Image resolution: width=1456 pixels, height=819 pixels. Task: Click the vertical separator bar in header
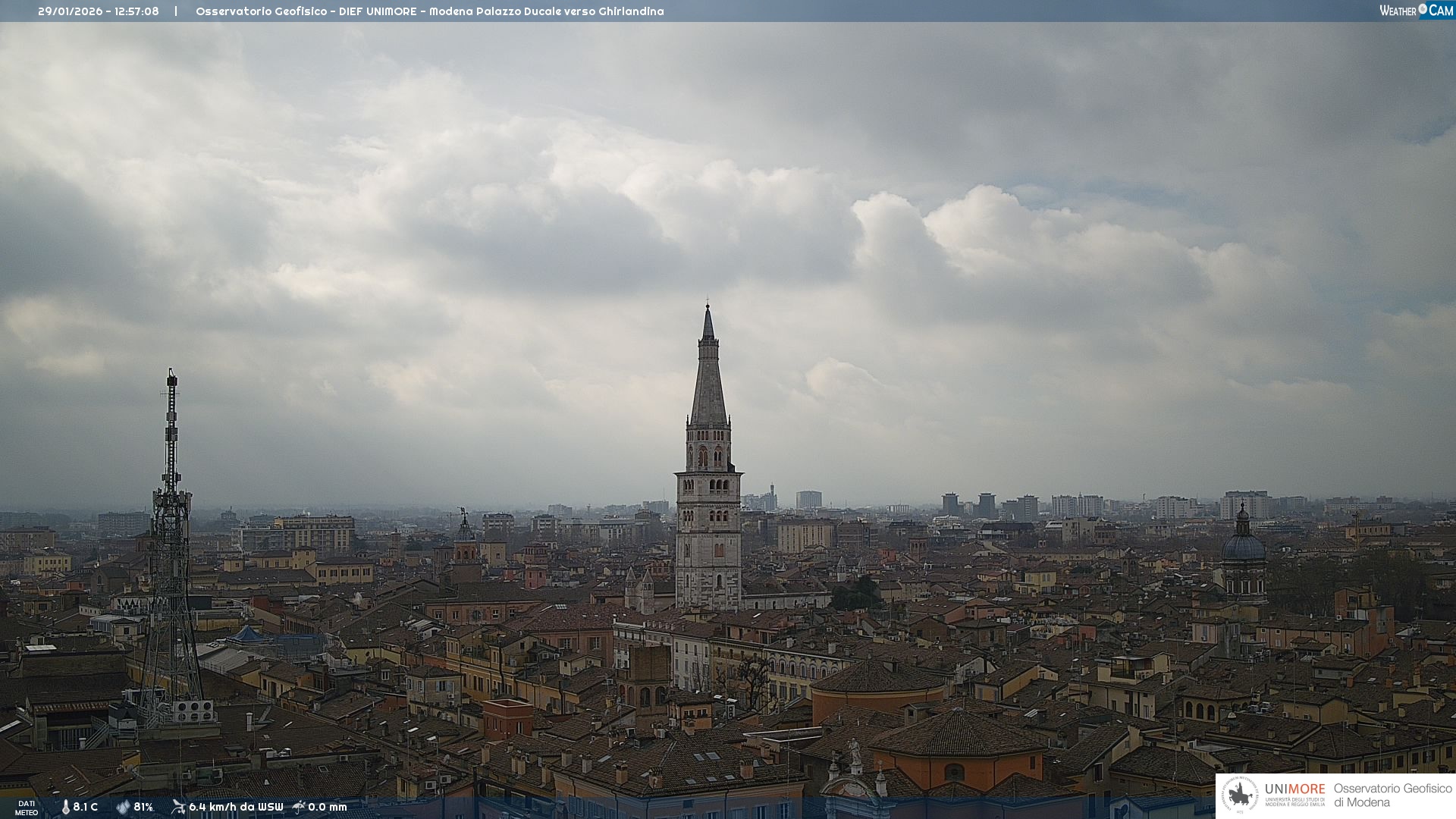click(x=176, y=11)
